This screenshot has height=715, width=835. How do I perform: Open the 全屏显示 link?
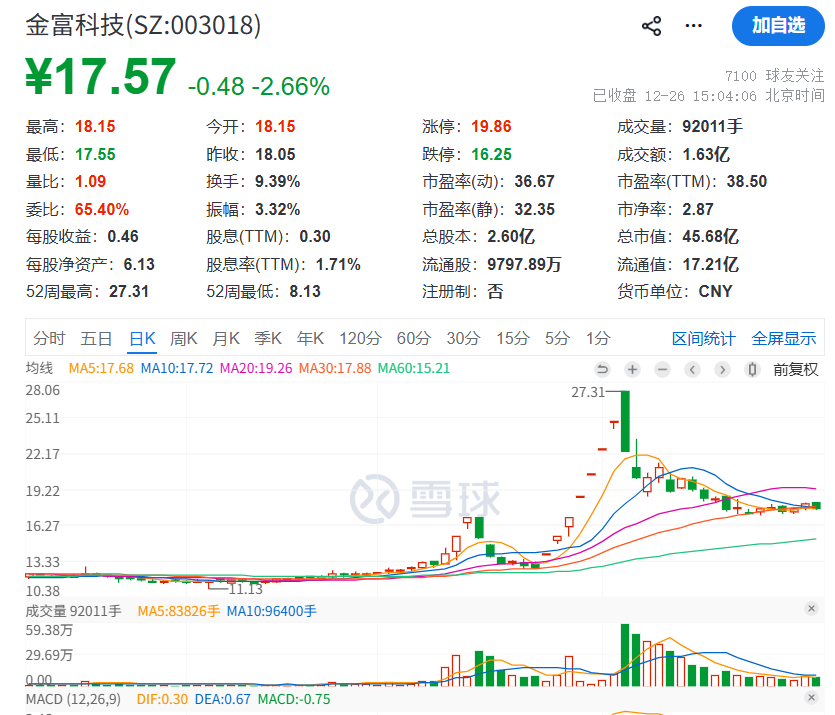click(x=783, y=338)
